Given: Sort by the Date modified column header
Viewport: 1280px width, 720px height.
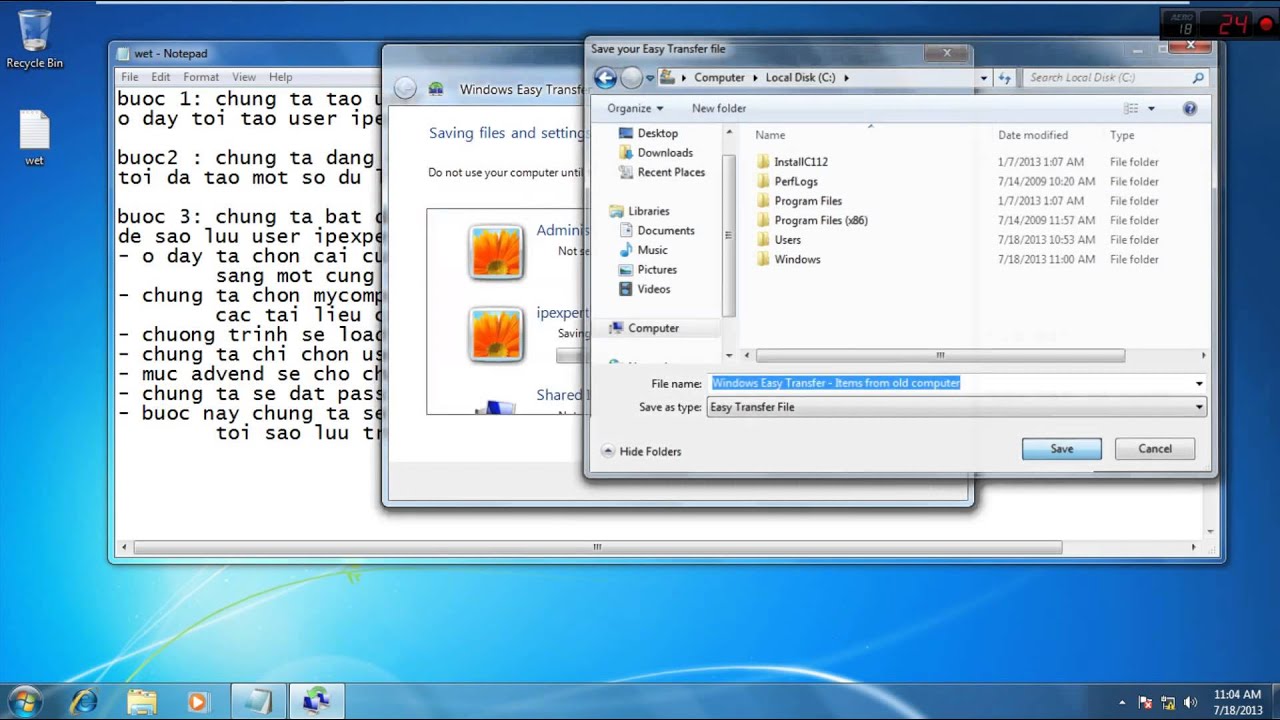Looking at the screenshot, I should pyautogui.click(x=1033, y=135).
